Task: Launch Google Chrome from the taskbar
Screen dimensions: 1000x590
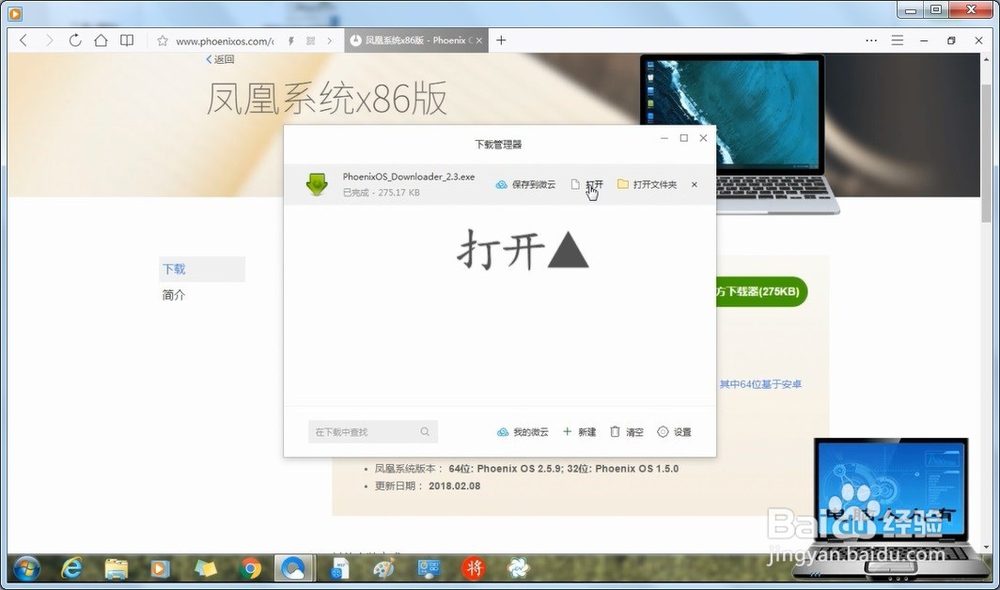Action: click(x=250, y=568)
